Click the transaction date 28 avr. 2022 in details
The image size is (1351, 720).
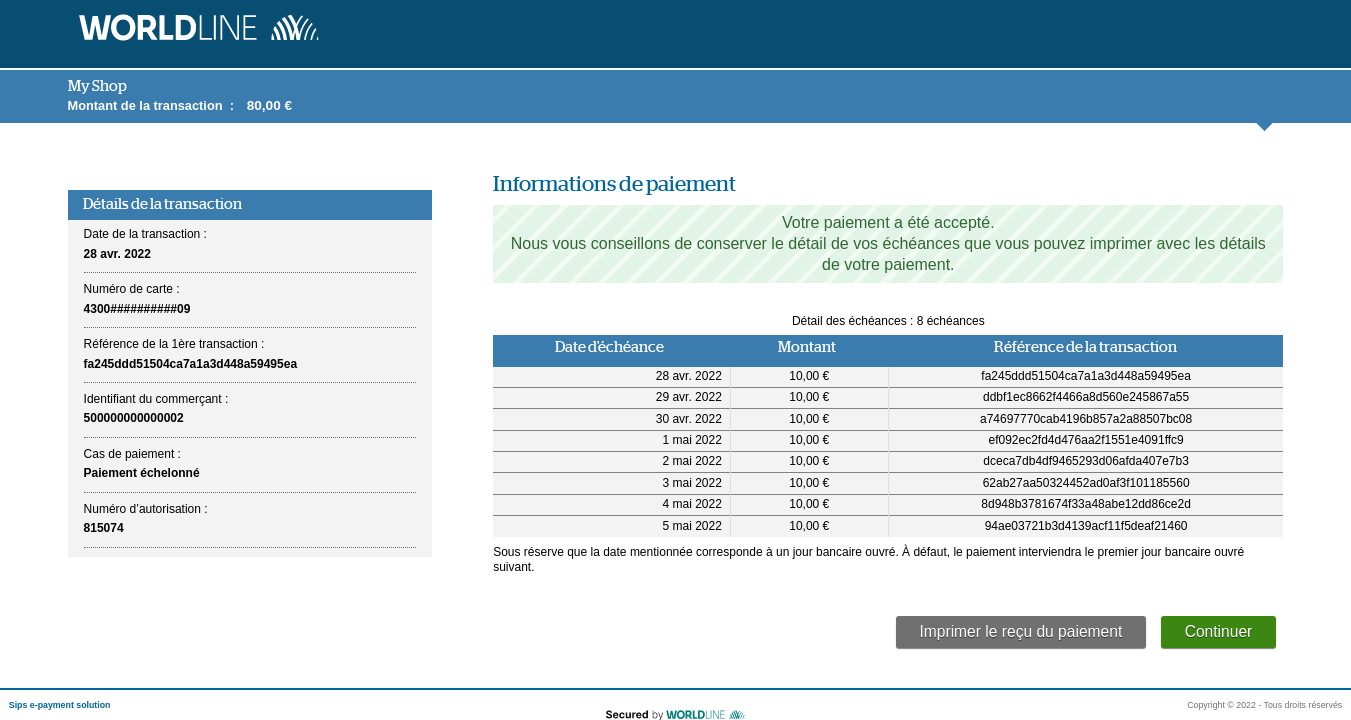tap(117, 254)
